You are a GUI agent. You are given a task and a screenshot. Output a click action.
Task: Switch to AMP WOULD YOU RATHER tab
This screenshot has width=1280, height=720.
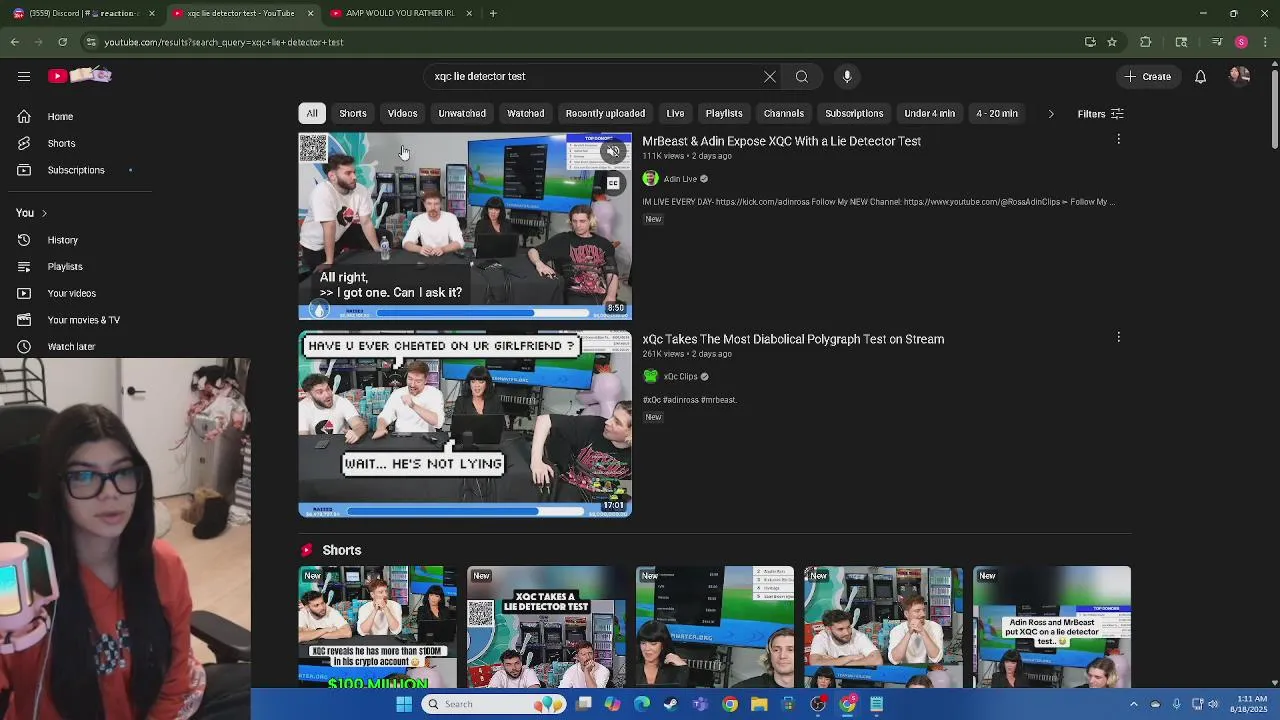(x=400, y=13)
